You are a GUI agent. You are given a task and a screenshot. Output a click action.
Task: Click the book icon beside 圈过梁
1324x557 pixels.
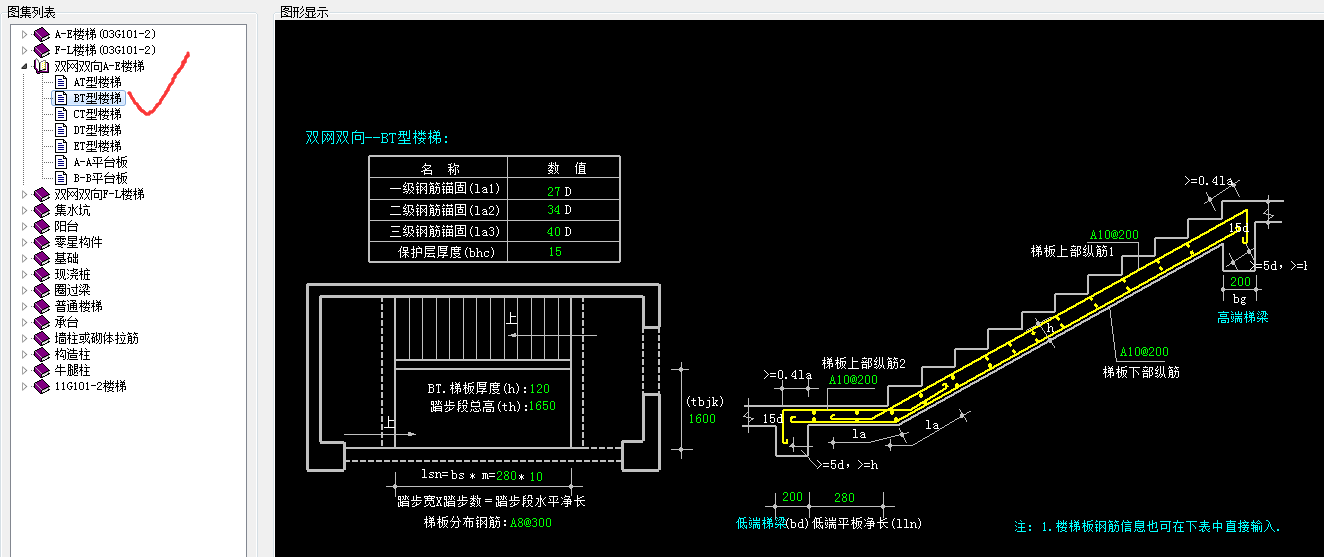point(42,290)
